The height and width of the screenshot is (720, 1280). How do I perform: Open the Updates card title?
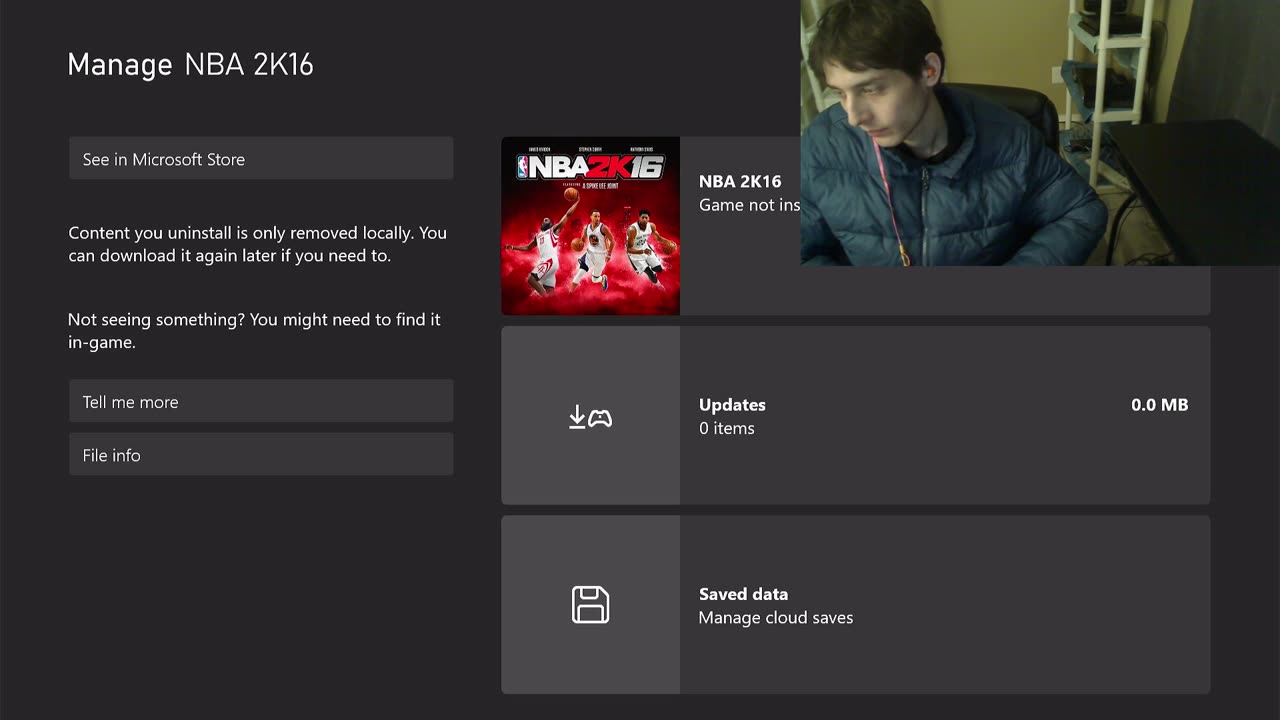click(732, 405)
